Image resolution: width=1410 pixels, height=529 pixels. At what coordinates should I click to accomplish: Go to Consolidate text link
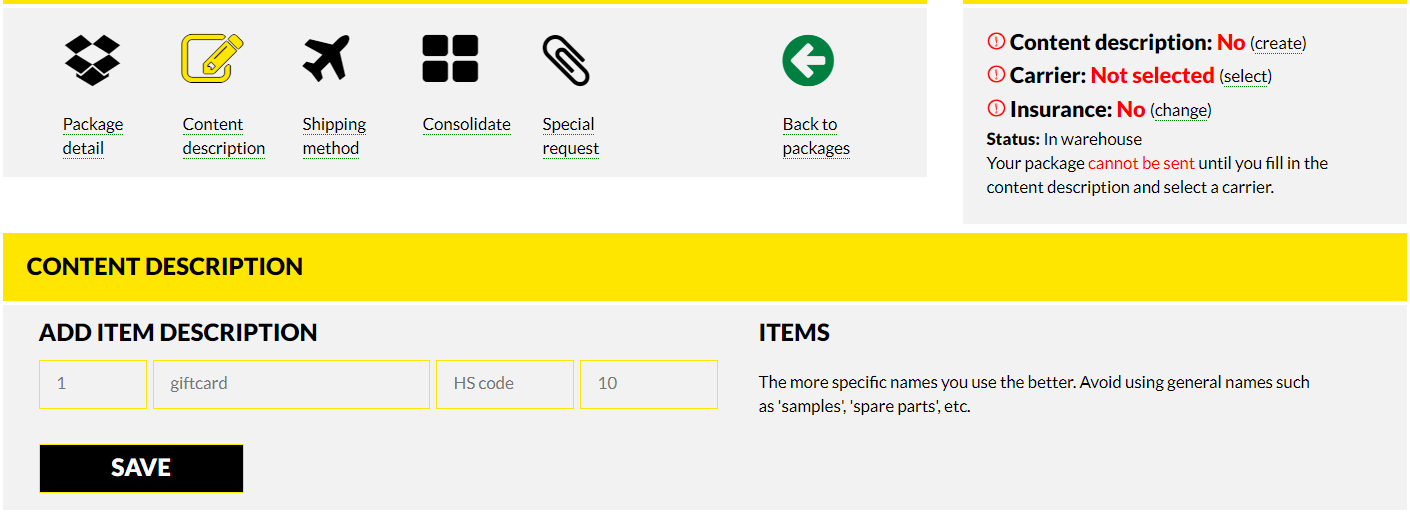(x=466, y=124)
